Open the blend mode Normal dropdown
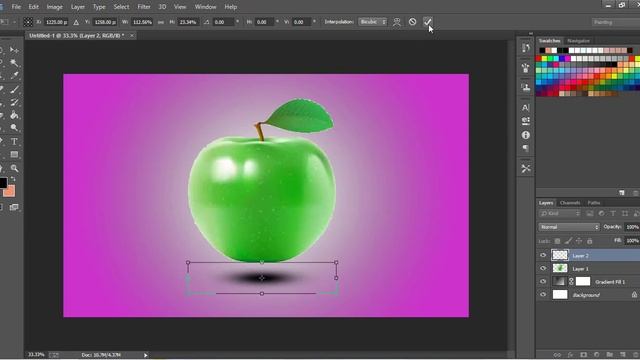Screen dimensions: 640x360 [569, 227]
